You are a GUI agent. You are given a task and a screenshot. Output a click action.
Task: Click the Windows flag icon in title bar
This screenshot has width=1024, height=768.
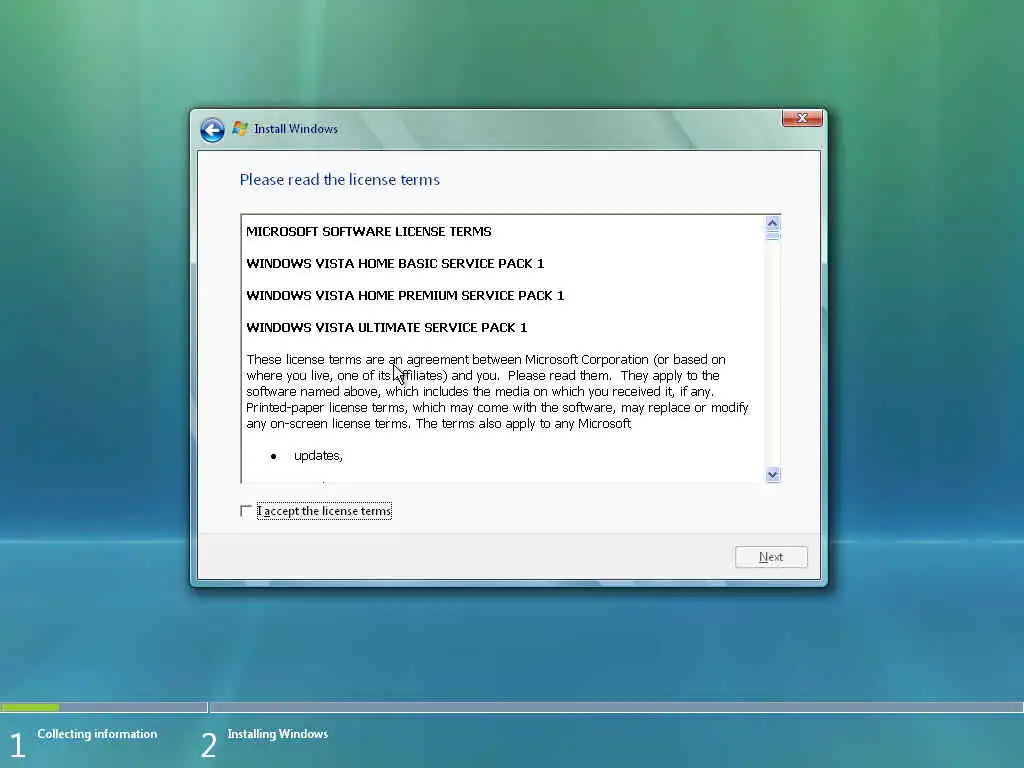(x=240, y=129)
